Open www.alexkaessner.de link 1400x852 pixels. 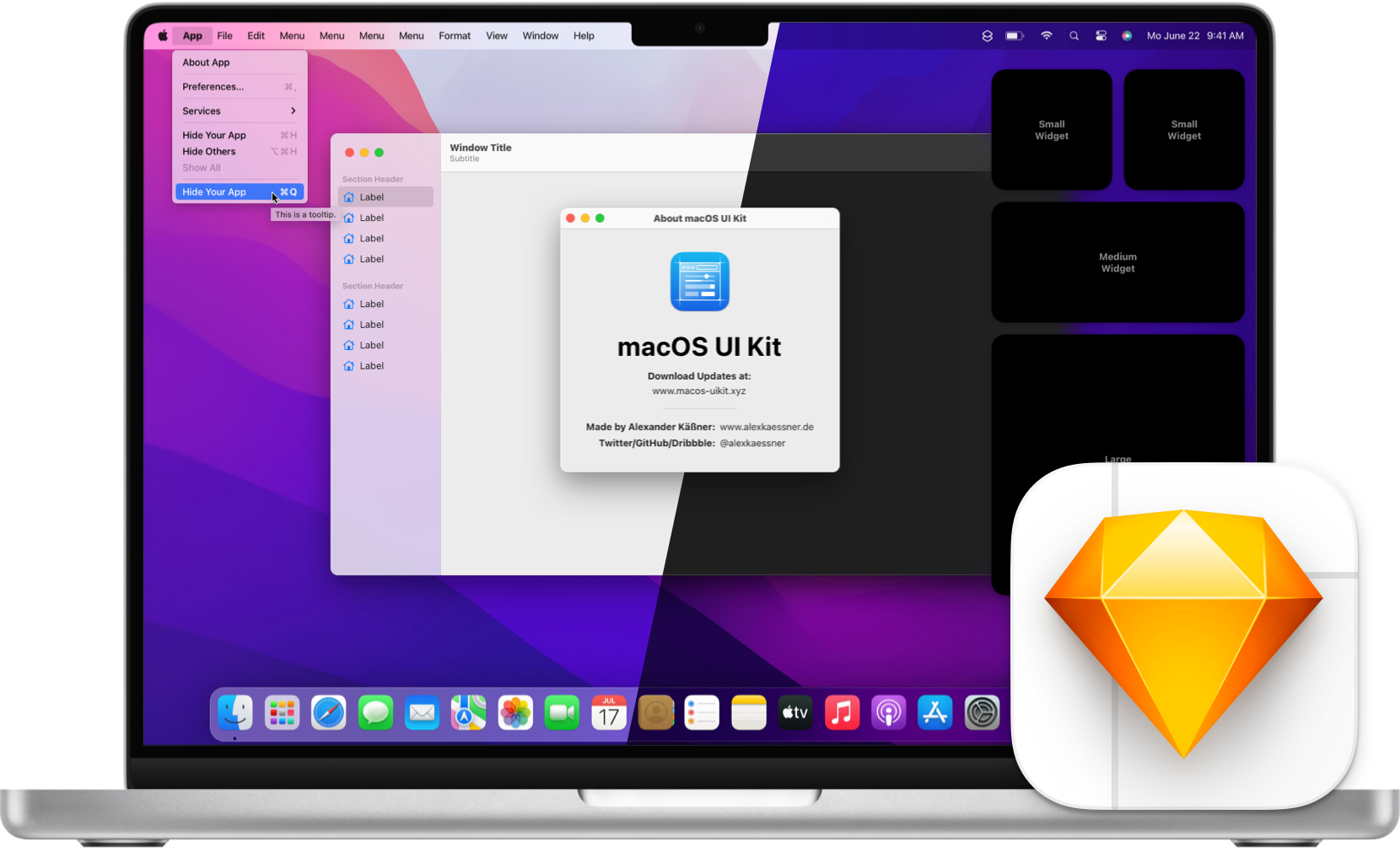tap(767, 427)
